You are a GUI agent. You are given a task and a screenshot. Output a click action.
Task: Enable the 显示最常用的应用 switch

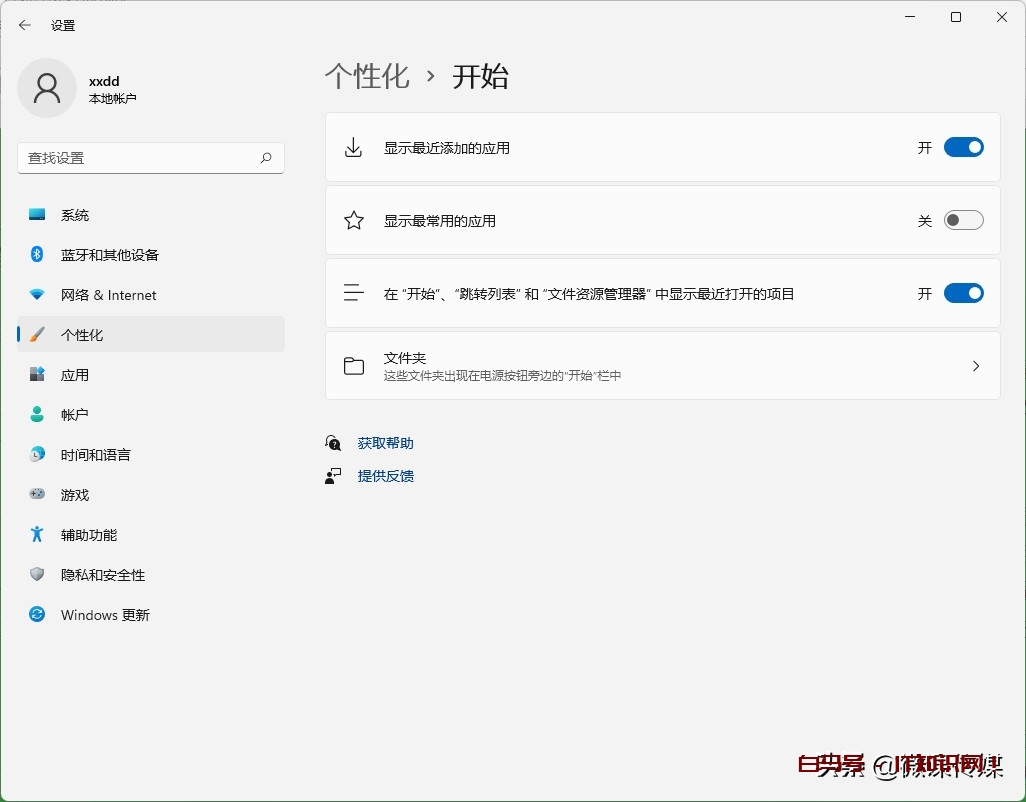pos(962,220)
